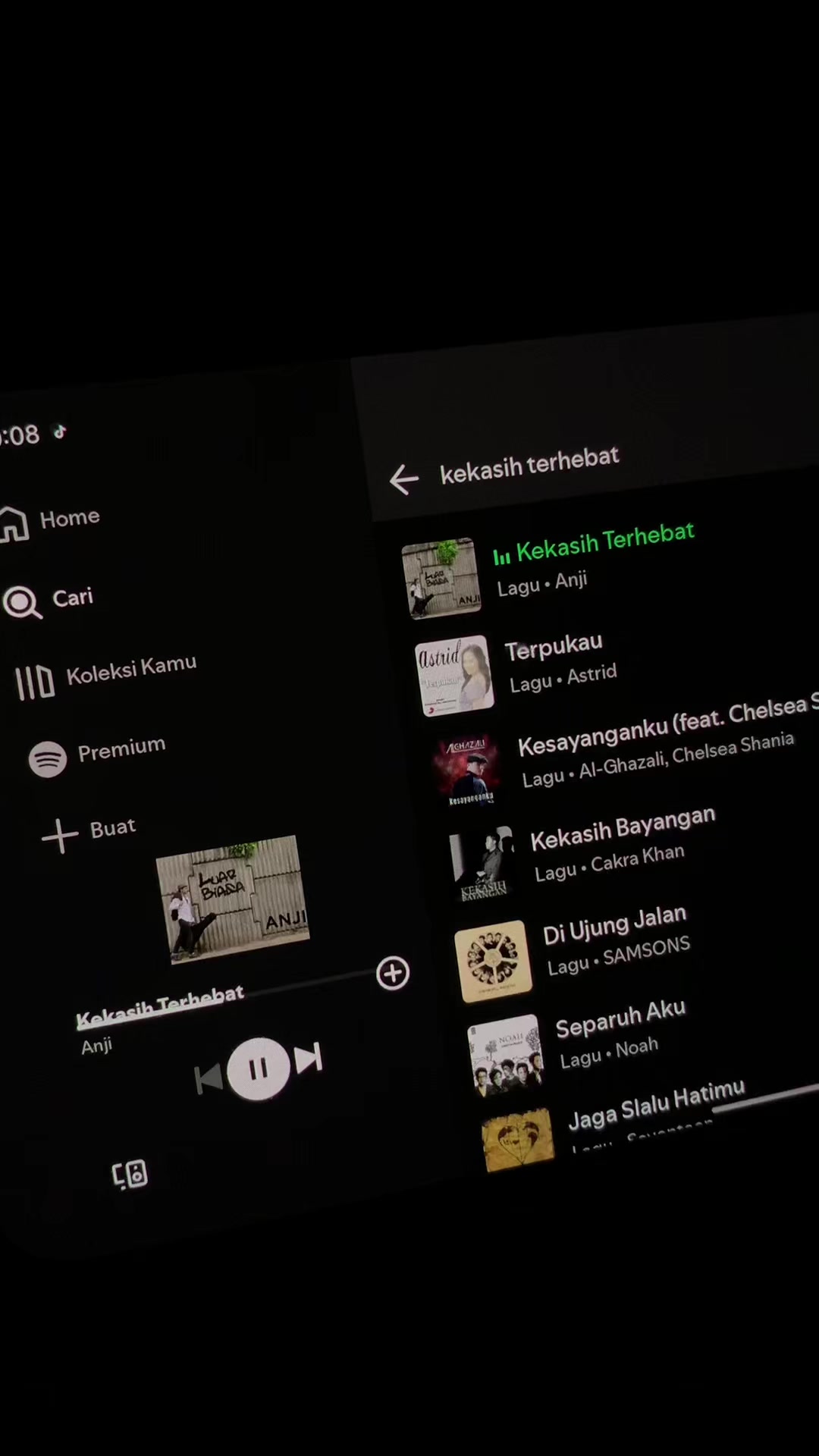Add Kekasih Terhebat with the plus circle
Screen dimensions: 819x1456
pos(393,974)
